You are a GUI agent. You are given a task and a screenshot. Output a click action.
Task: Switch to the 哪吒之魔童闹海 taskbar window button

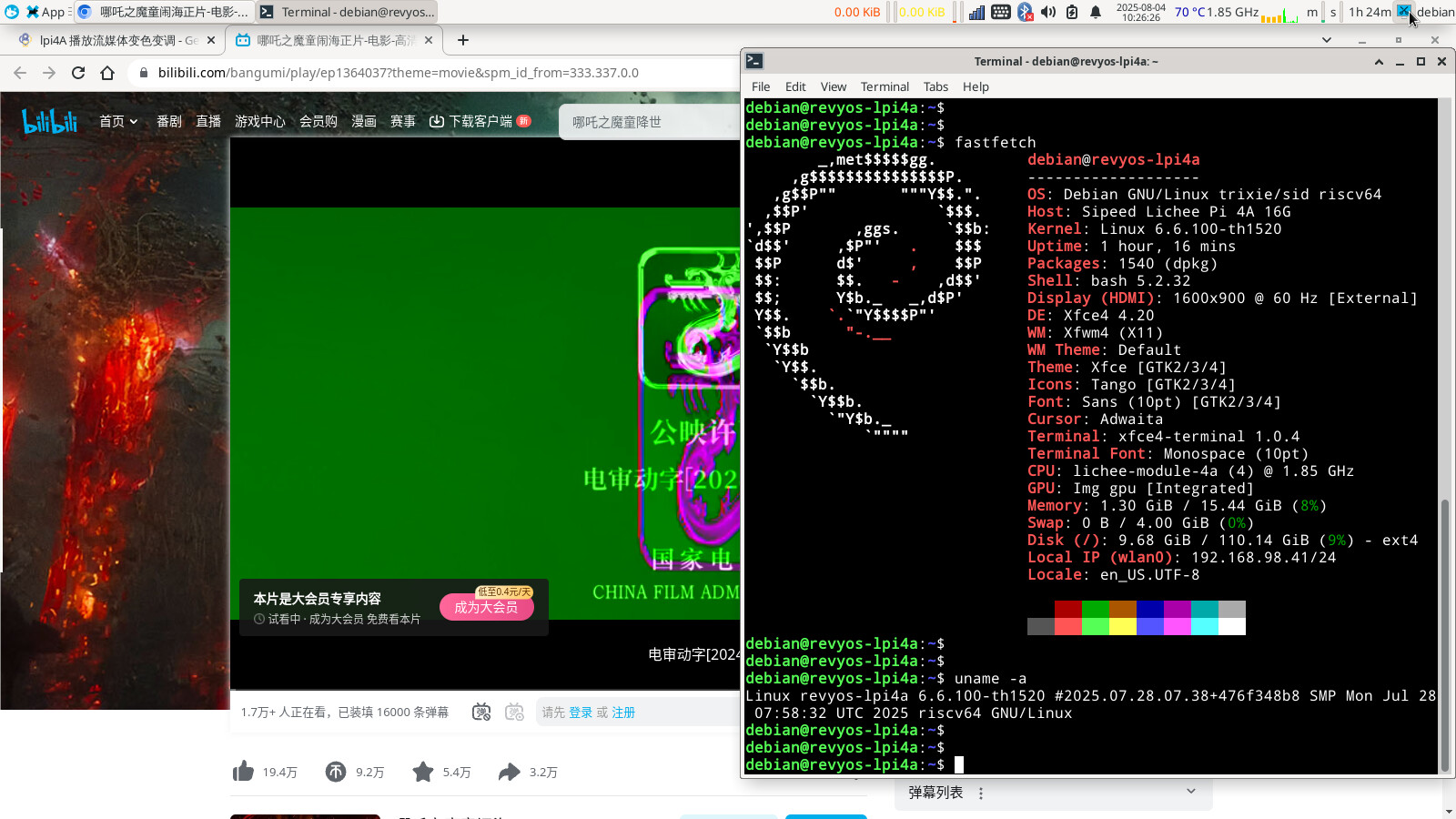pyautogui.click(x=163, y=12)
